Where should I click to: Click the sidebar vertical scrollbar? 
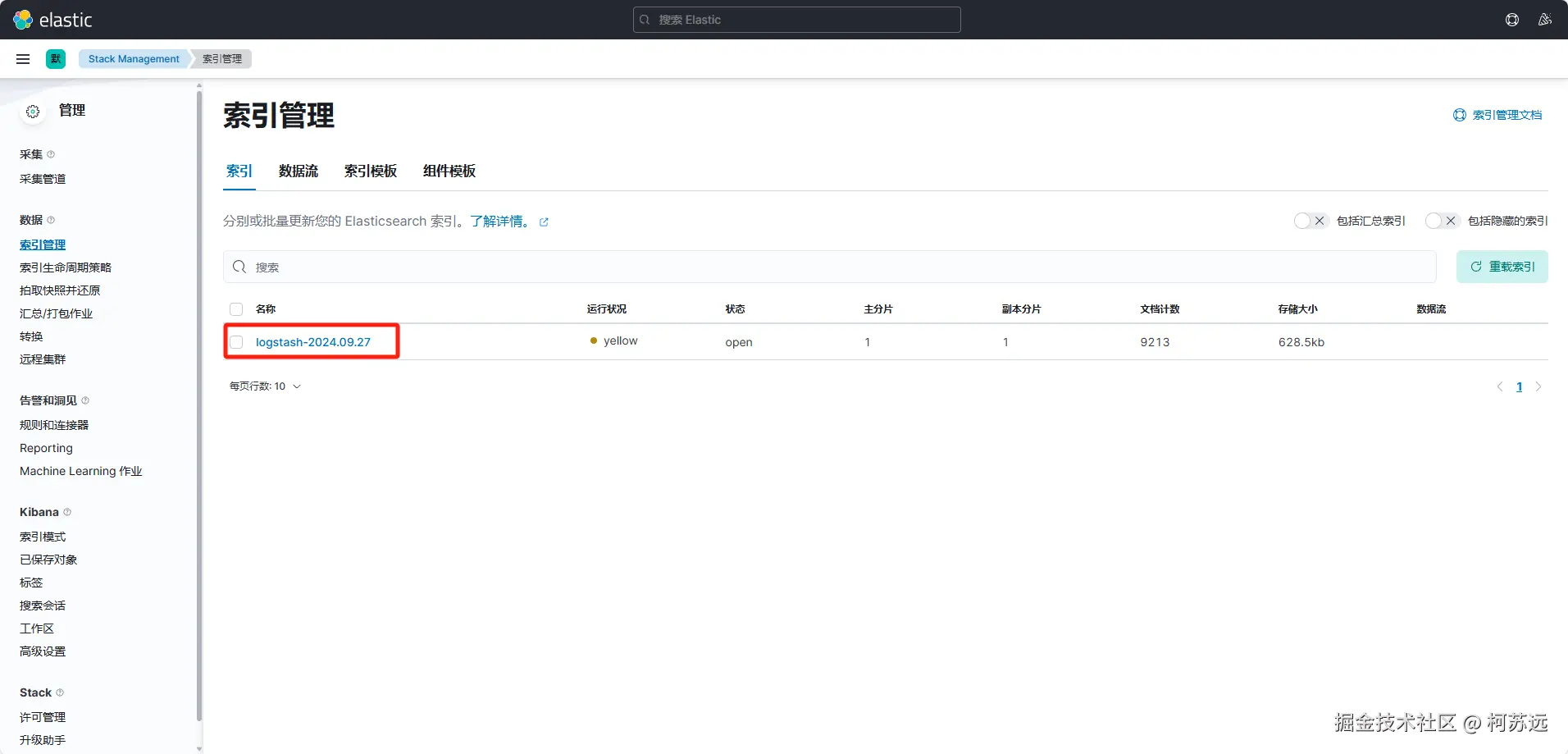(199, 406)
